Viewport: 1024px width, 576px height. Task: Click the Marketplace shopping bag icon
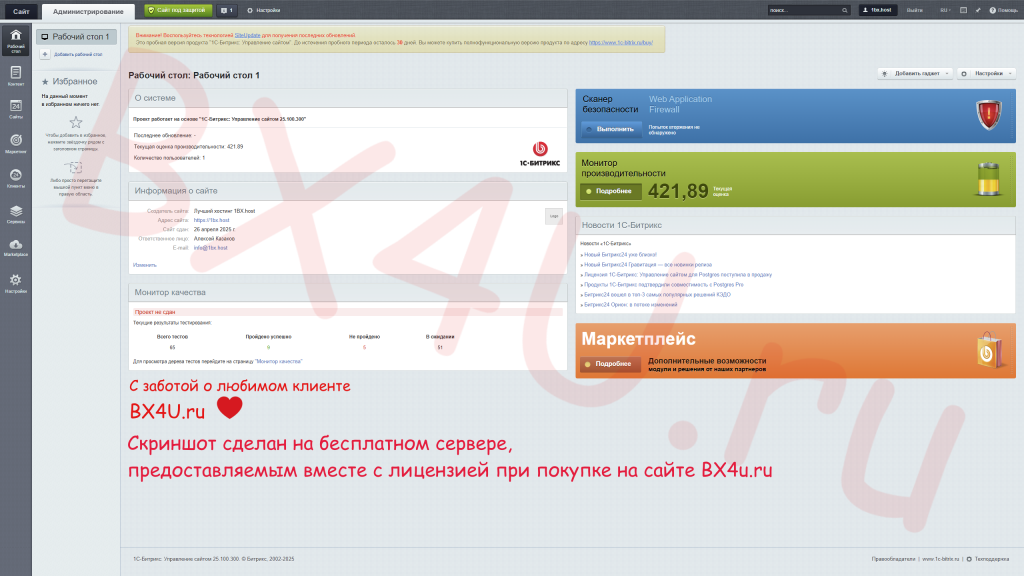tap(989, 350)
